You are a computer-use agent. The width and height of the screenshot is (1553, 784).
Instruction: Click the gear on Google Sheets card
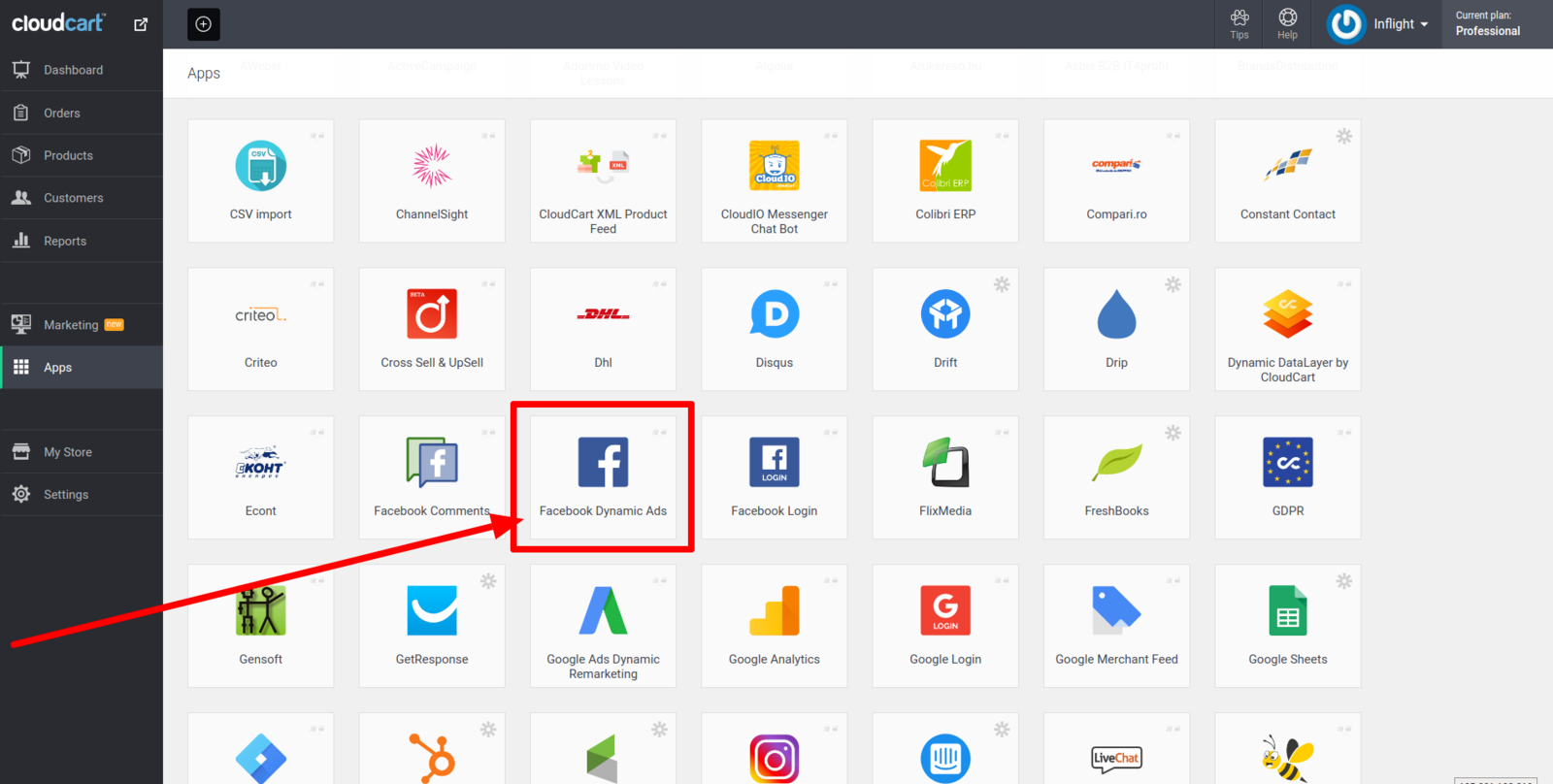point(1344,581)
